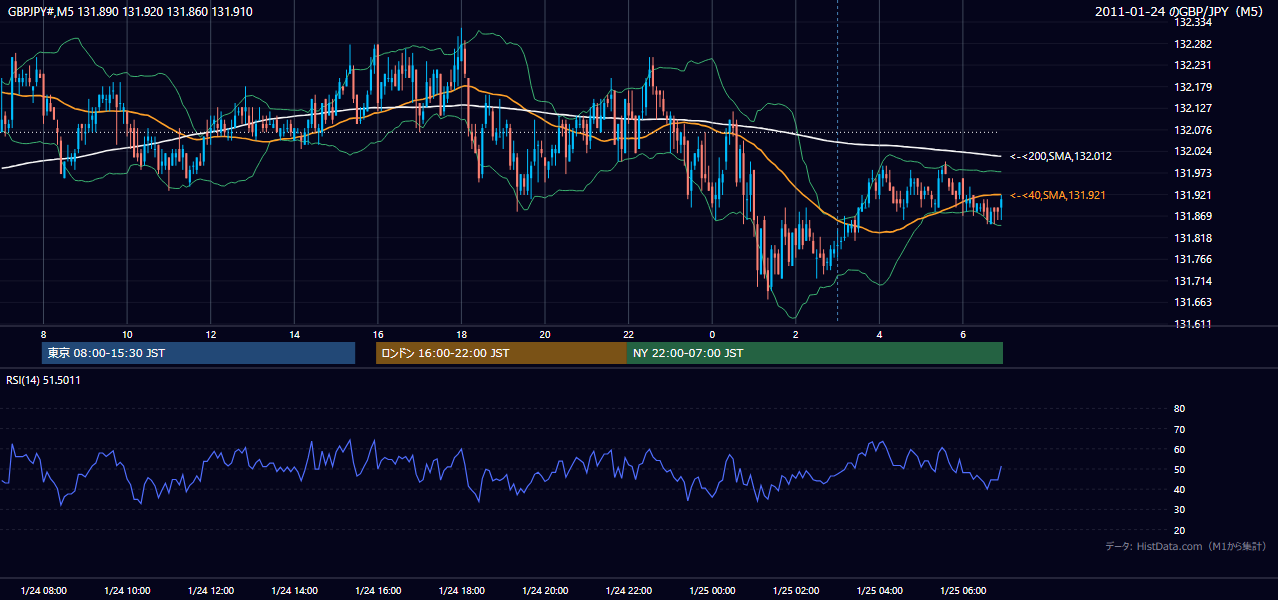
Task: Click the HistData.com data source credit
Action: pyautogui.click(x=1186, y=546)
